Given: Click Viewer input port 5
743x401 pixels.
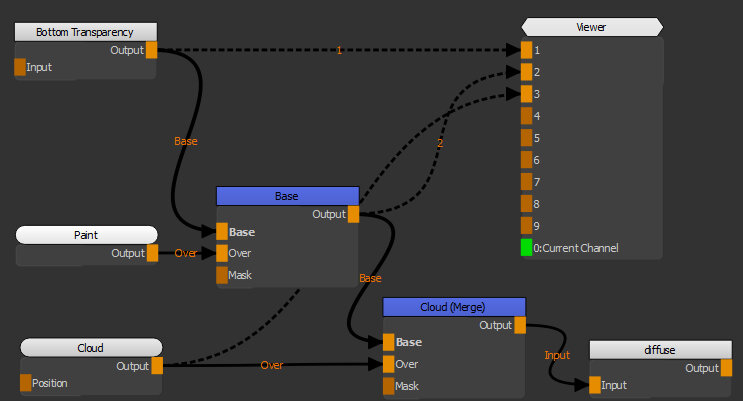Looking at the screenshot, I should 526,138.
